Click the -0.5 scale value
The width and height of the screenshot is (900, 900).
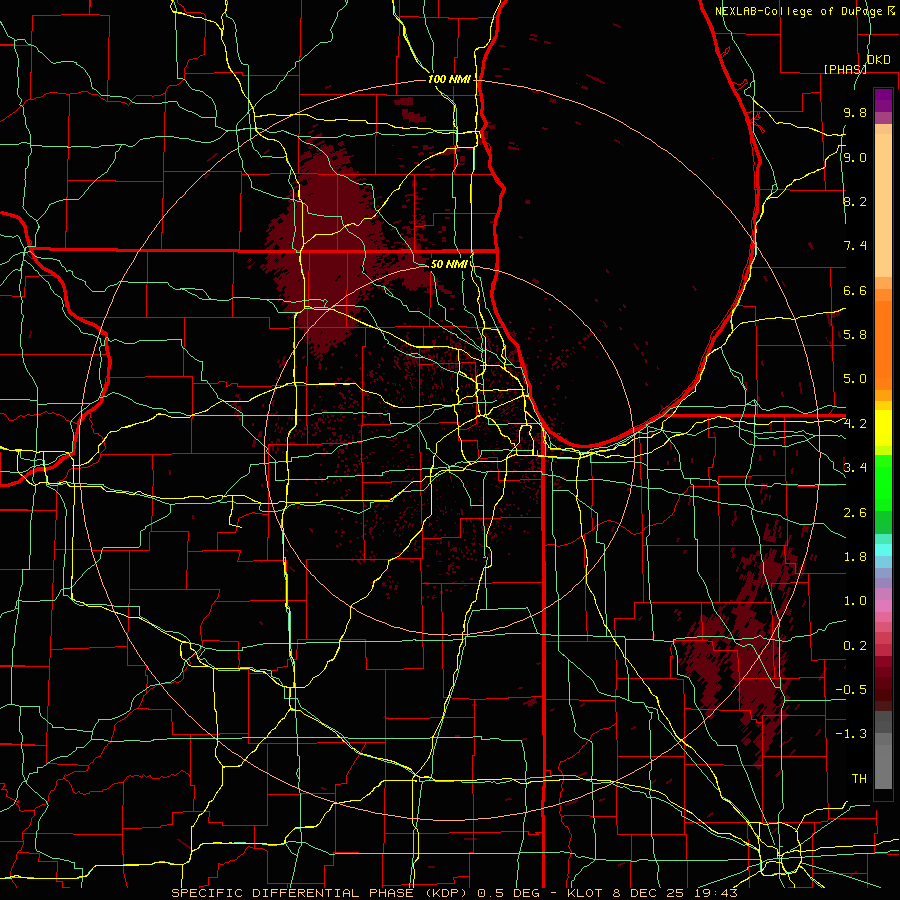[x=851, y=689]
